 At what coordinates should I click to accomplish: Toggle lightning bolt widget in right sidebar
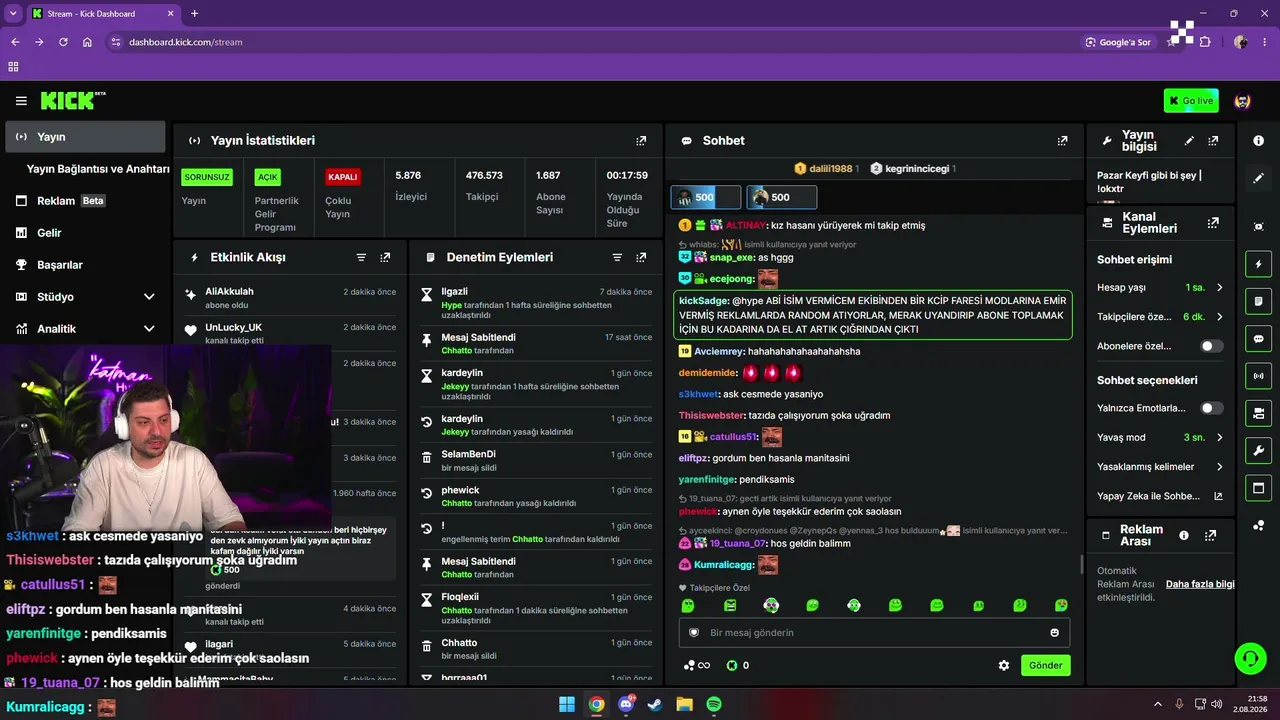click(x=1258, y=264)
